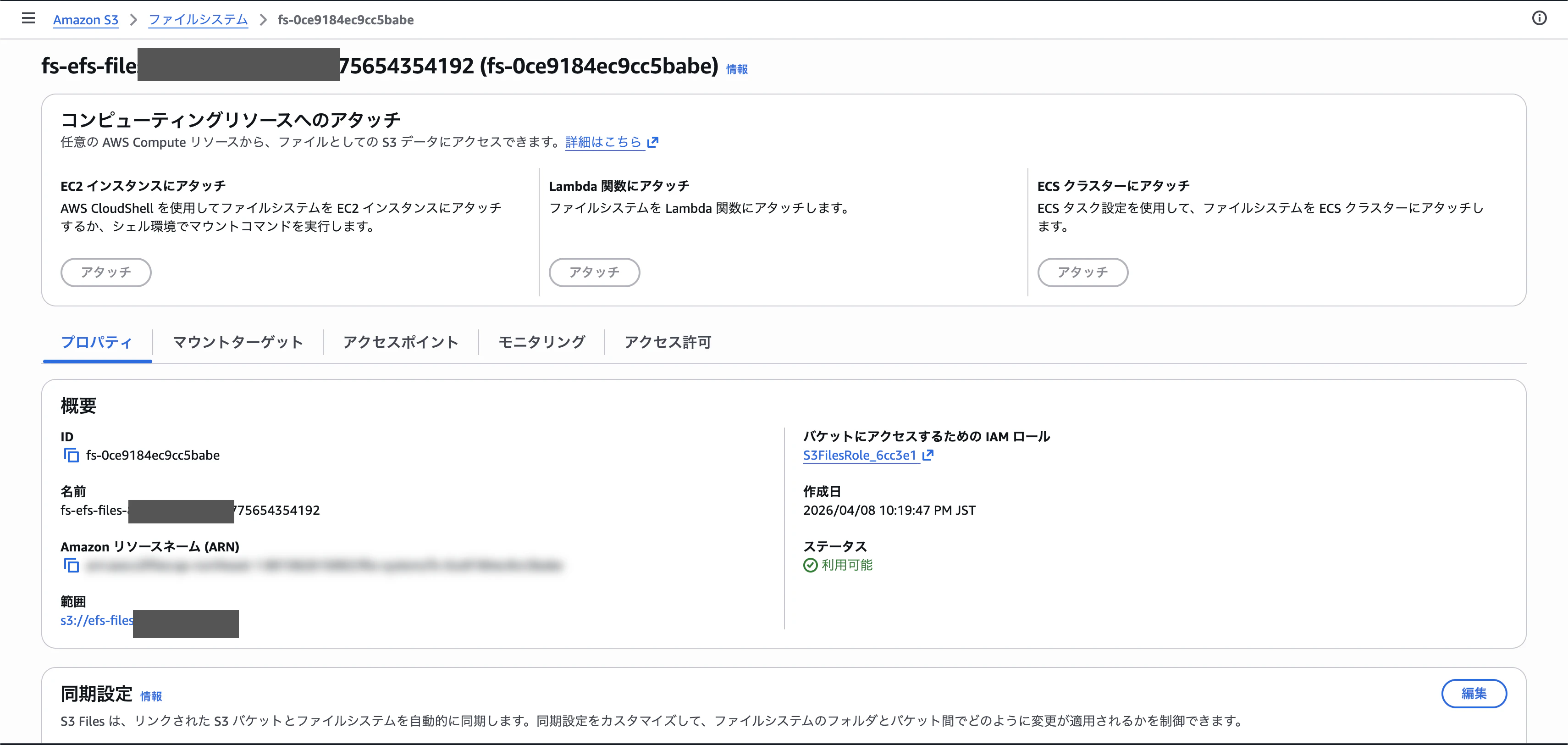The image size is (1568, 745).
Task: Click アタッチ under Lambda 関数にアタッチ
Action: point(594,272)
